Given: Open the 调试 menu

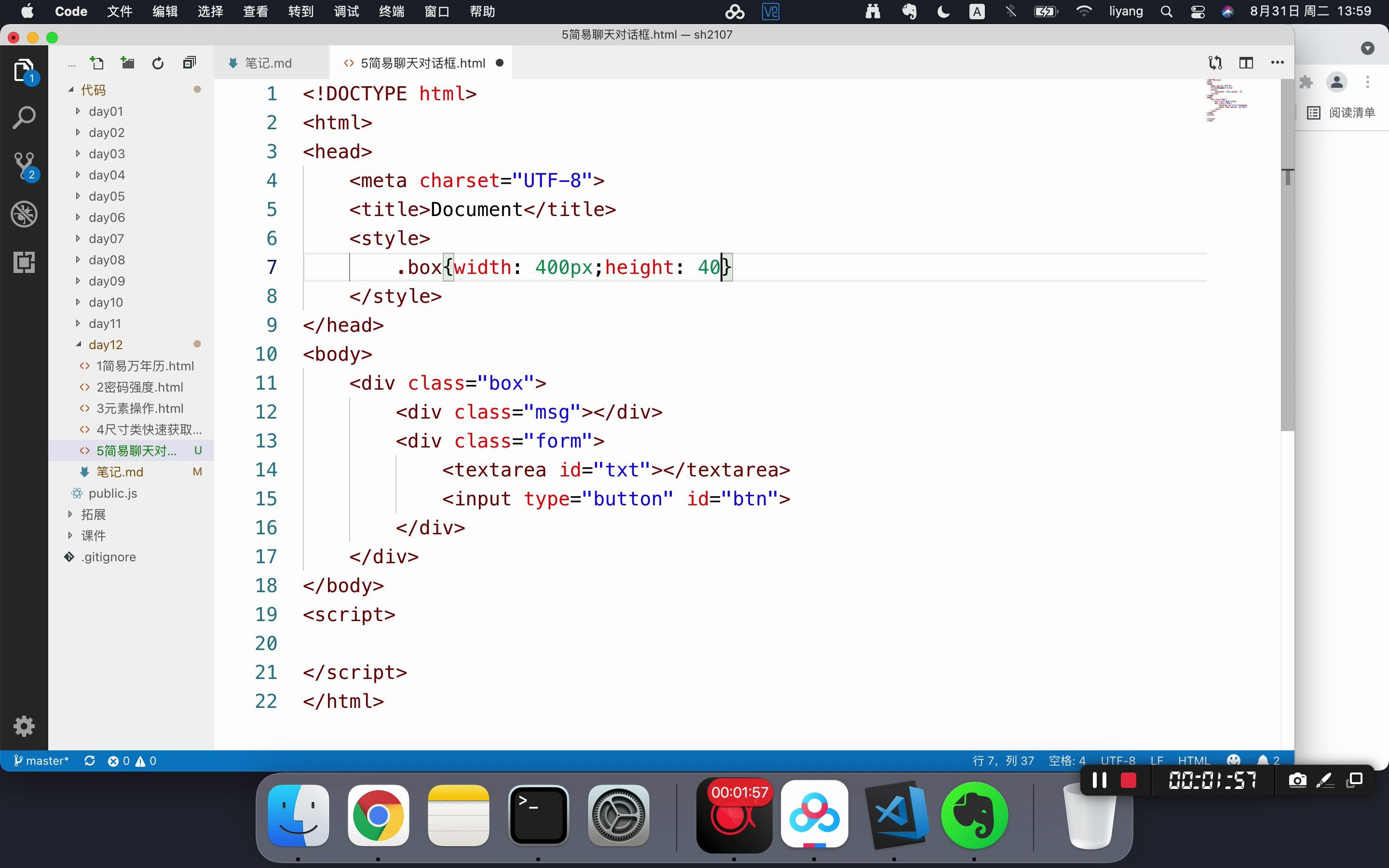Looking at the screenshot, I should click(x=346, y=12).
